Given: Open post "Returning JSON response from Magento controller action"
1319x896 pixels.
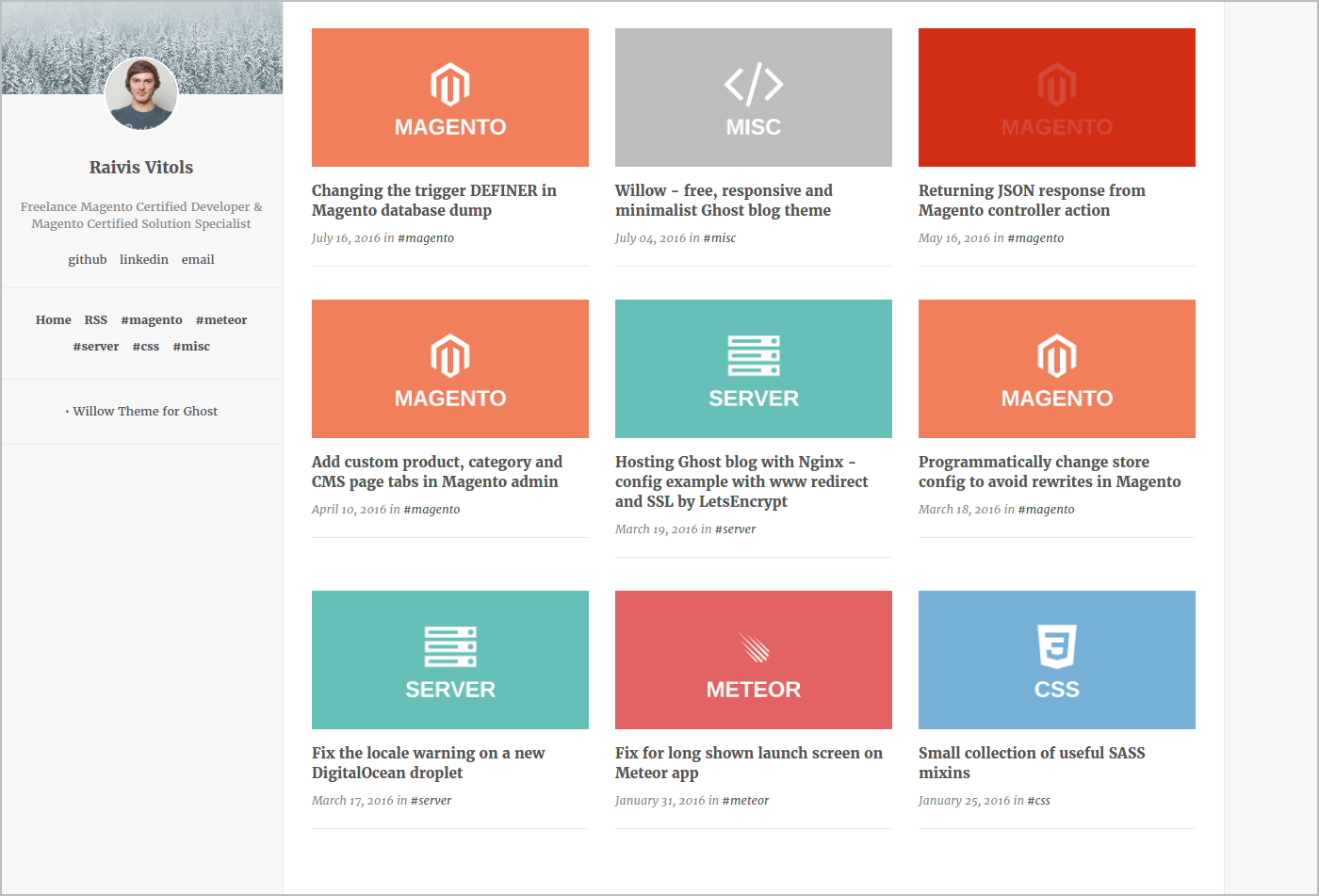Looking at the screenshot, I should pos(1032,201).
